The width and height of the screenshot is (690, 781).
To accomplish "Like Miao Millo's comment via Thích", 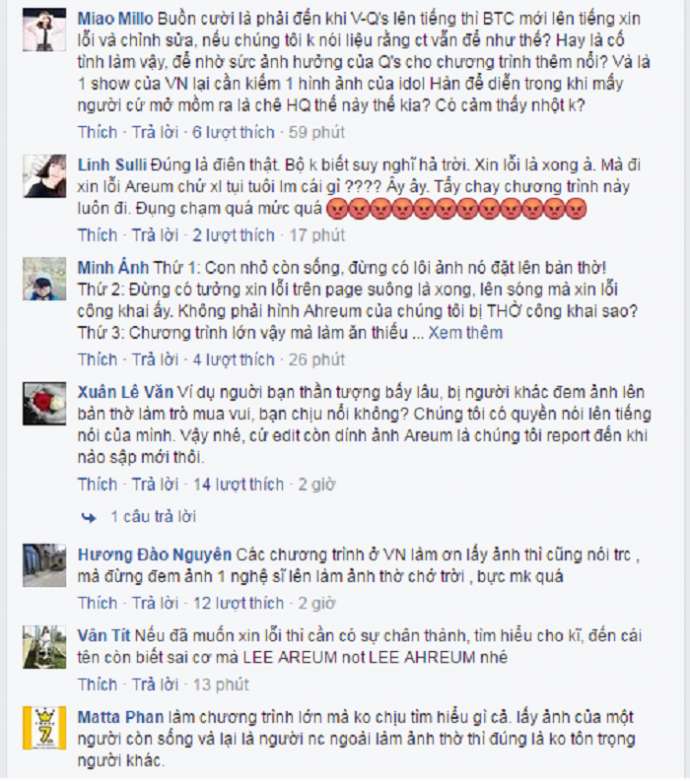I will [x=97, y=132].
